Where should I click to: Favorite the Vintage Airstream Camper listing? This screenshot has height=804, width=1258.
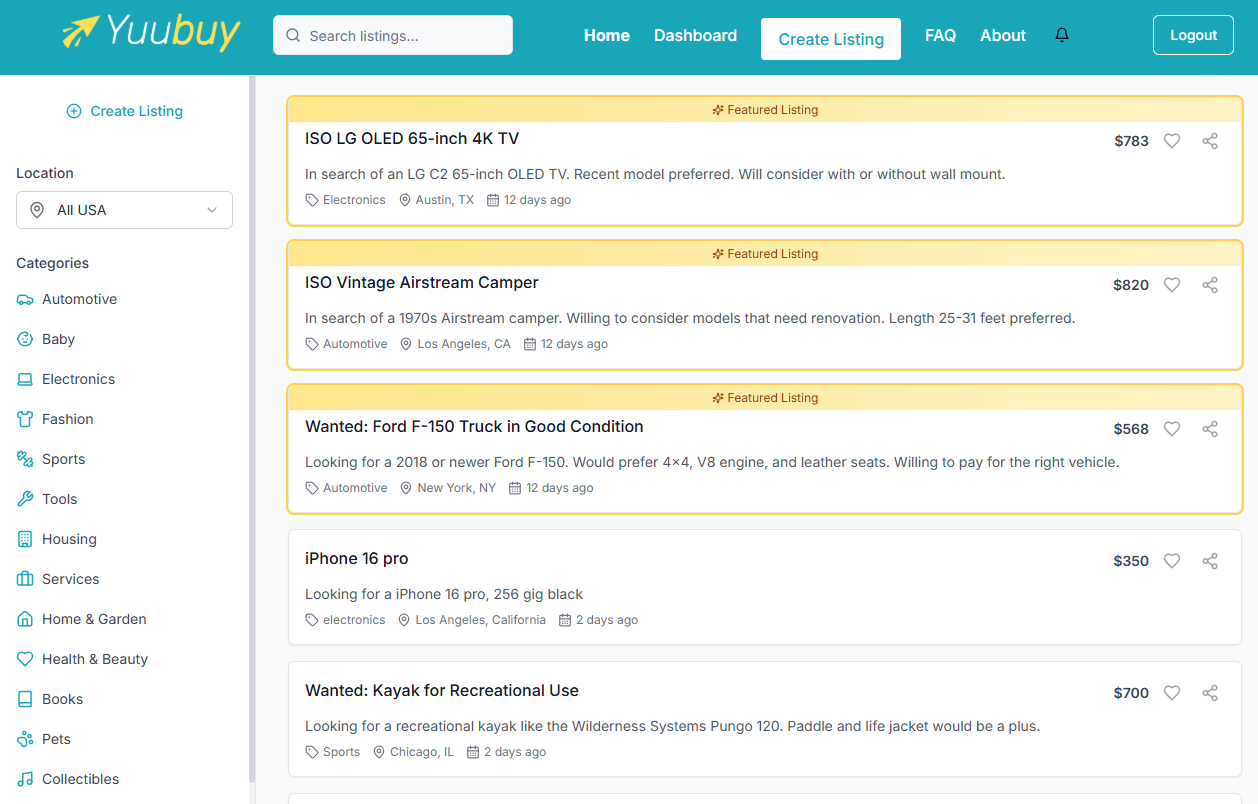1172,285
